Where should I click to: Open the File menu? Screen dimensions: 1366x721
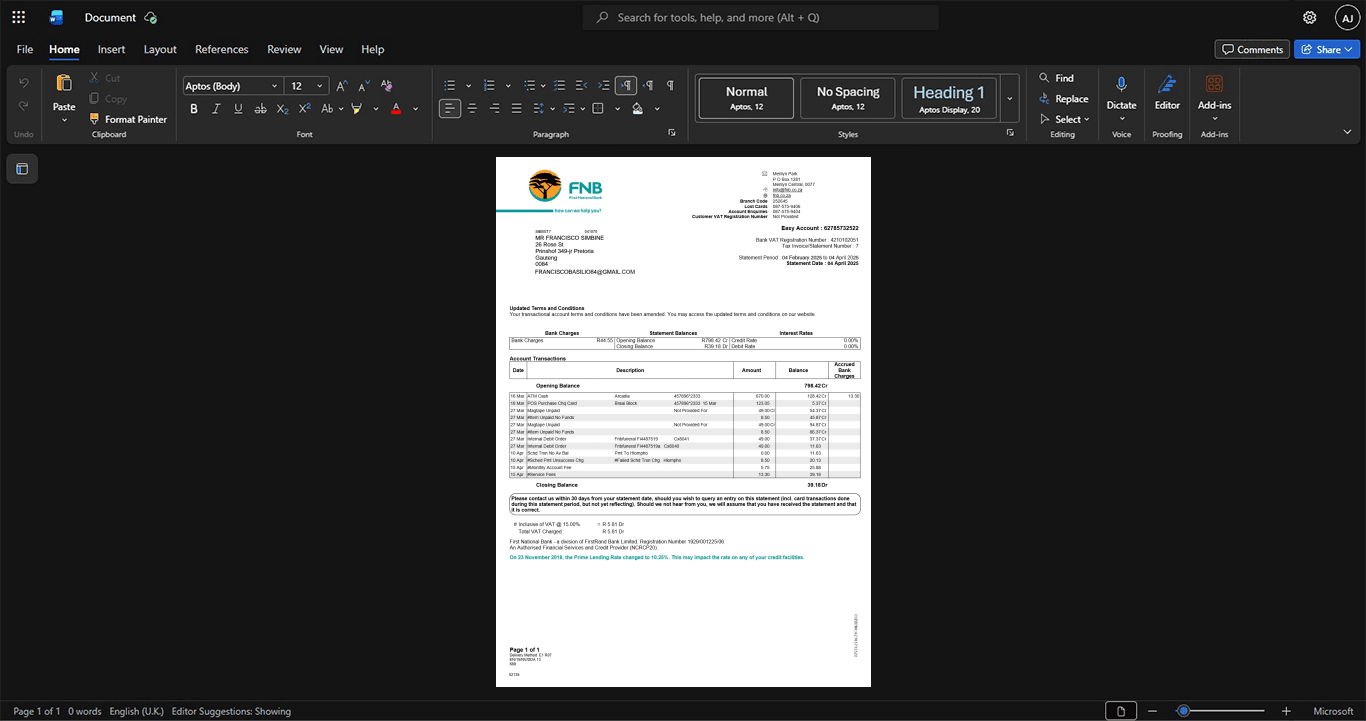tap(25, 49)
